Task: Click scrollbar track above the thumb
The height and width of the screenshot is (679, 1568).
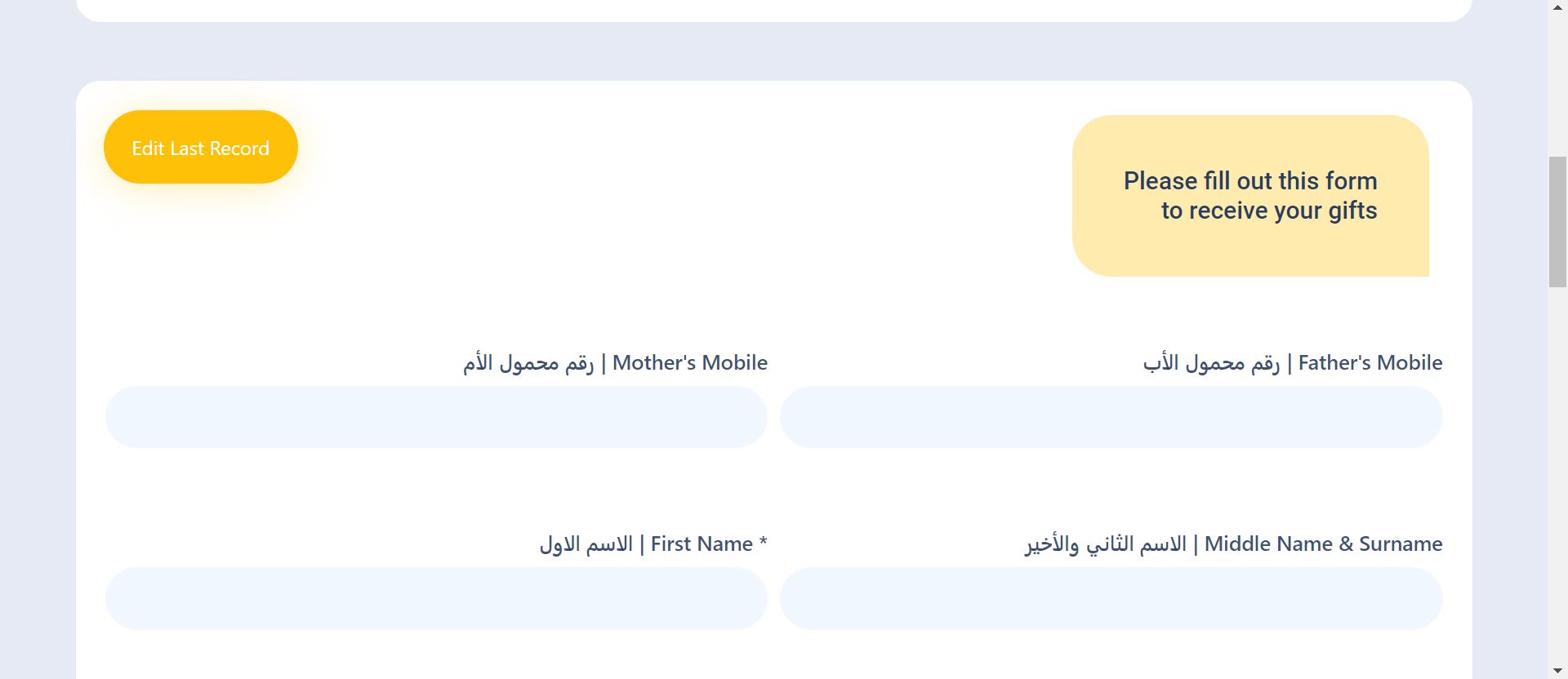Action: tap(1557, 82)
